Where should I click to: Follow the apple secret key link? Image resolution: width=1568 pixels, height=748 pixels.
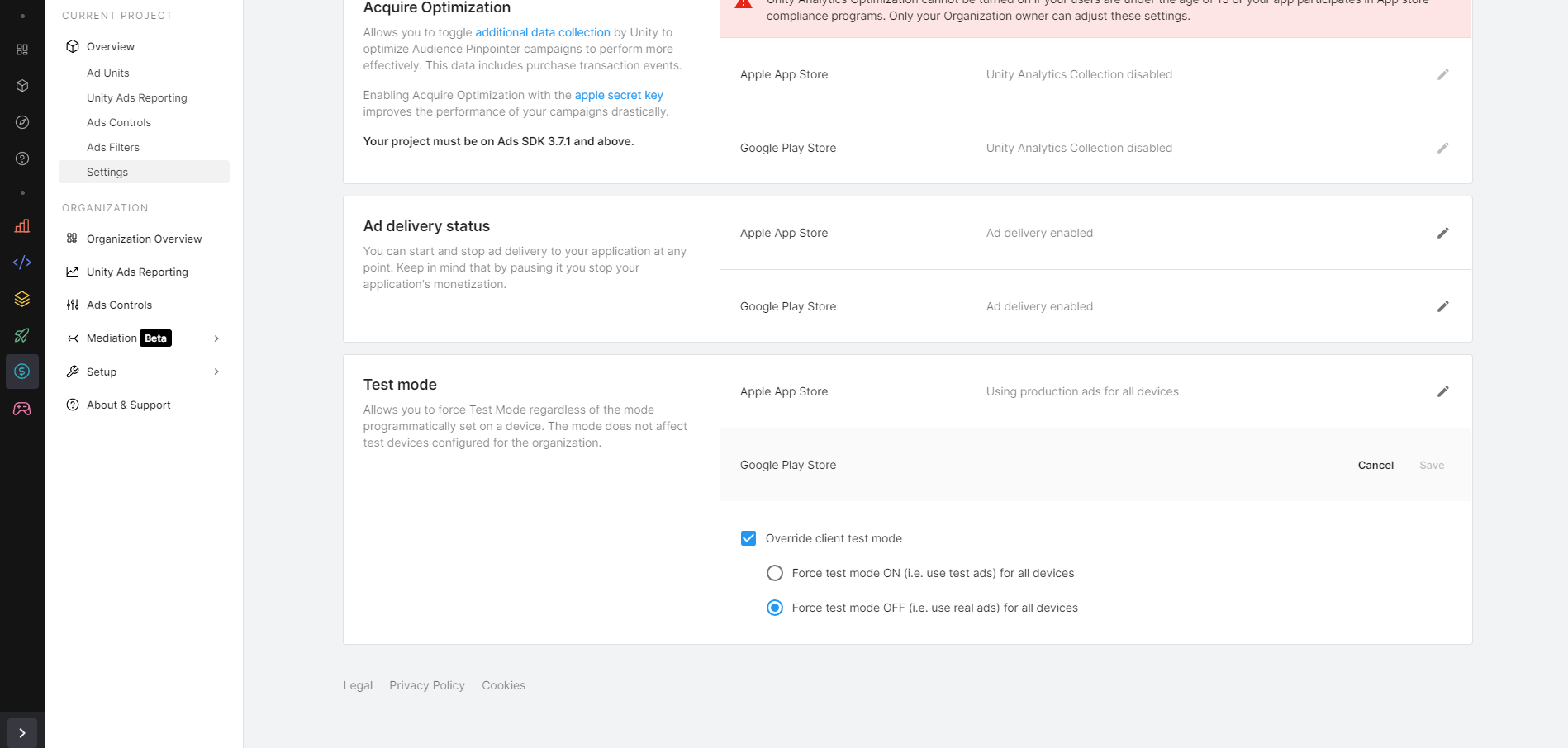tap(619, 95)
